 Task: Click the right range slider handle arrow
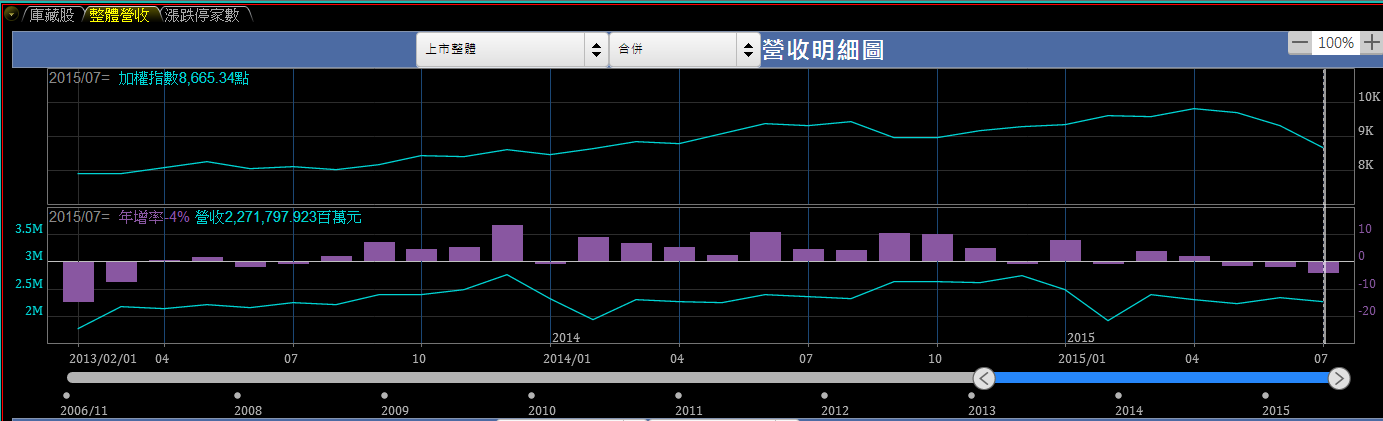[x=1339, y=378]
